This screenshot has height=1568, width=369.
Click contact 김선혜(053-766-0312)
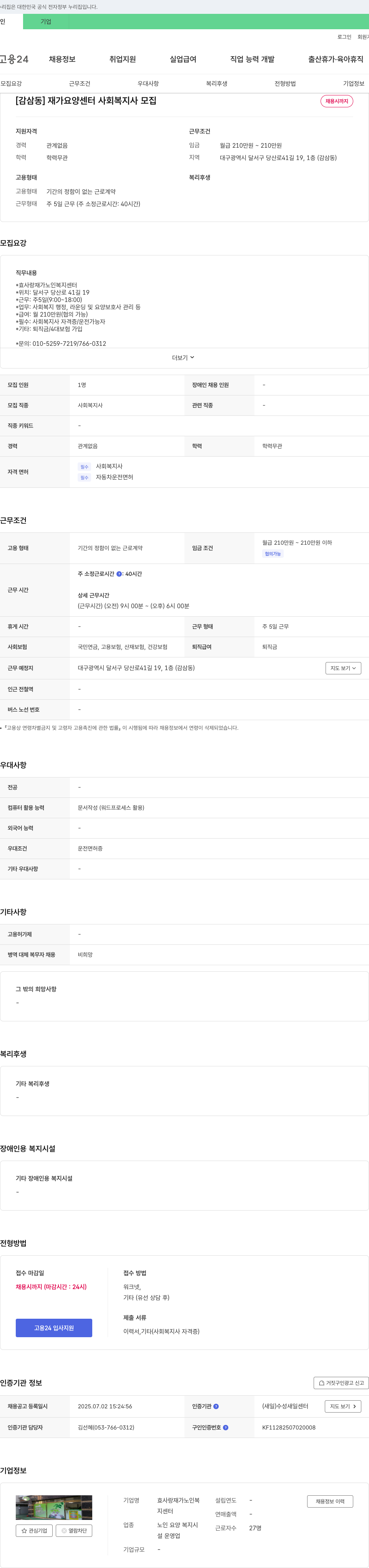(106, 1427)
